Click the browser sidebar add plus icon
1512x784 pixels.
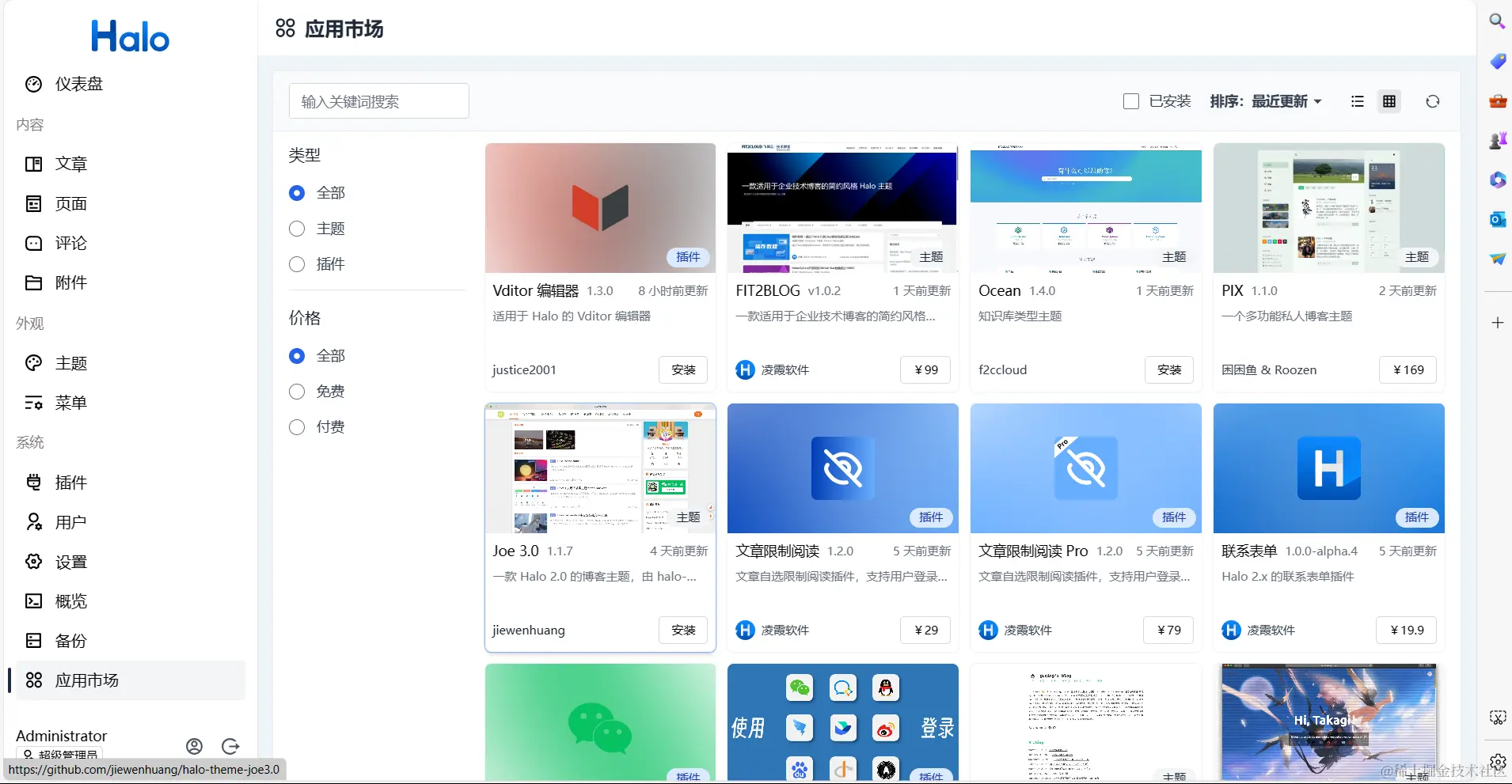[1497, 323]
